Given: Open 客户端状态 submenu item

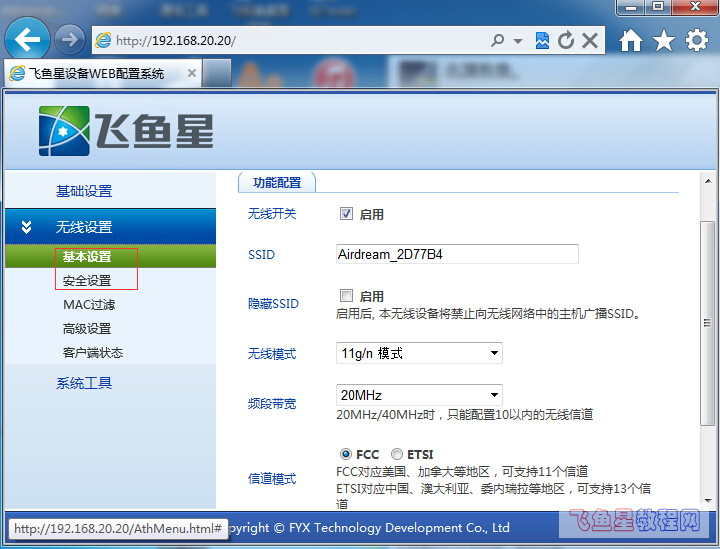Looking at the screenshot, I should (93, 353).
